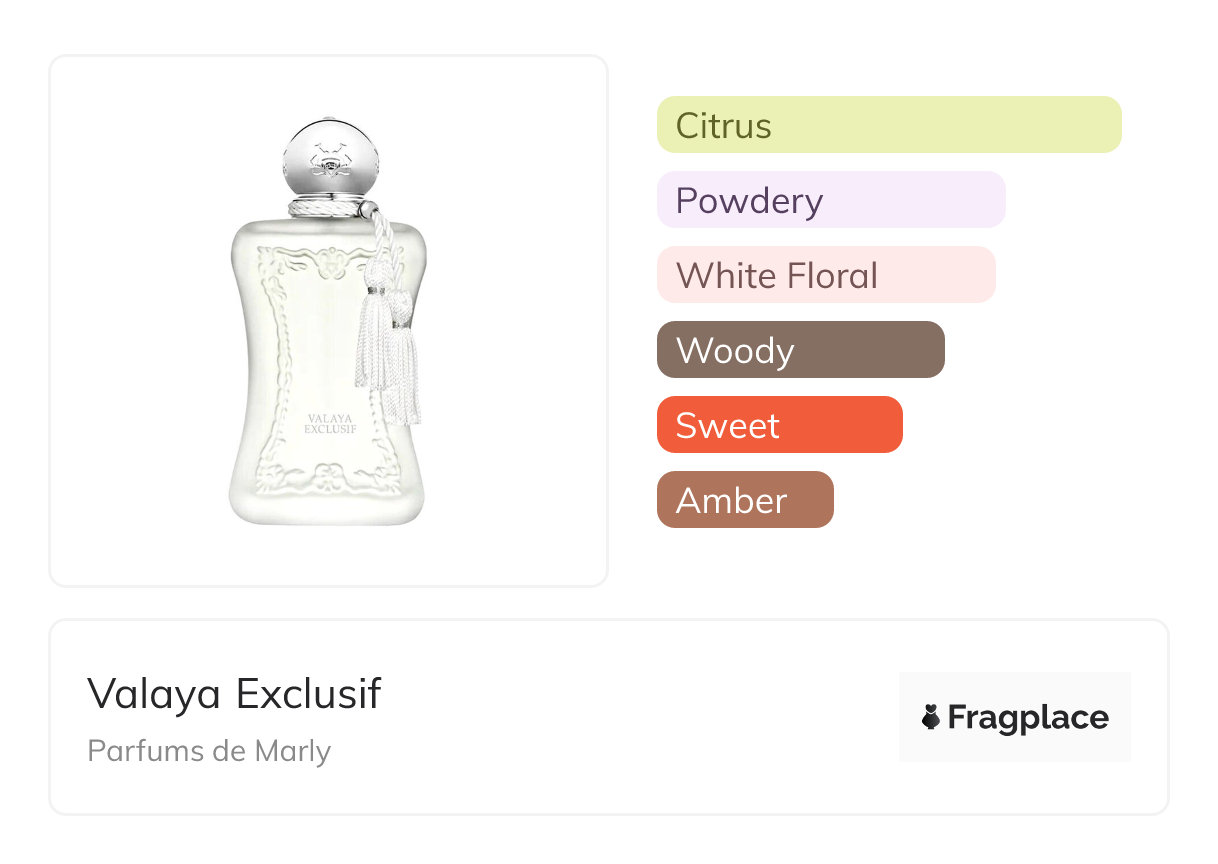Choose the White Floral accord bar
This screenshot has width=1218, height=864.
point(826,275)
